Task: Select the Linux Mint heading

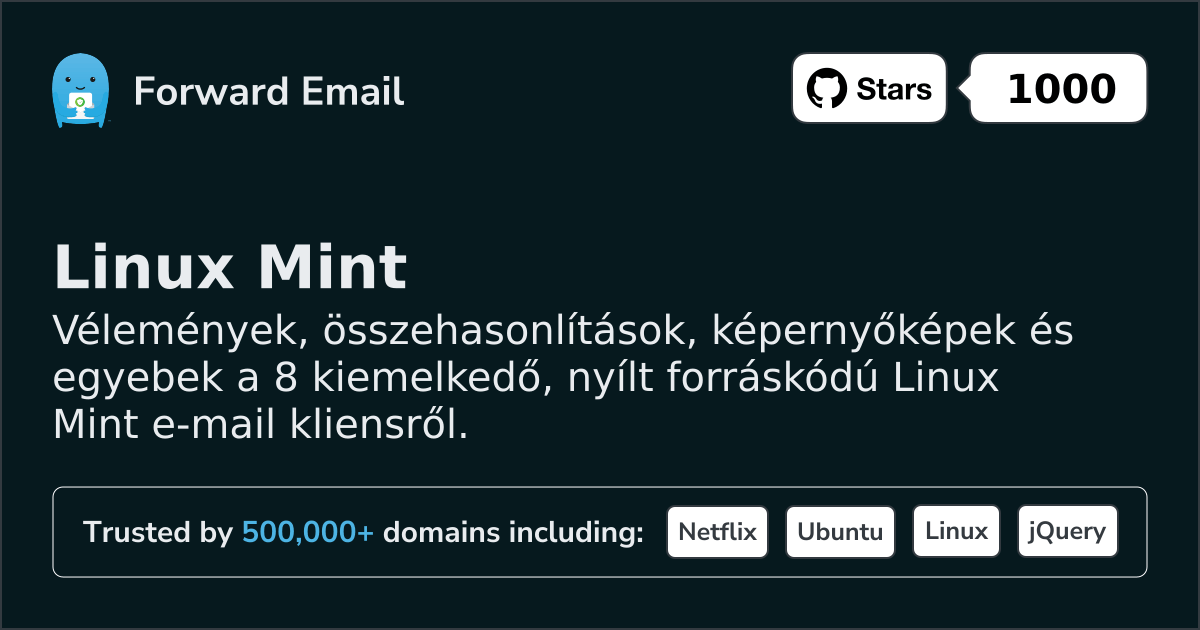Action: [230, 268]
